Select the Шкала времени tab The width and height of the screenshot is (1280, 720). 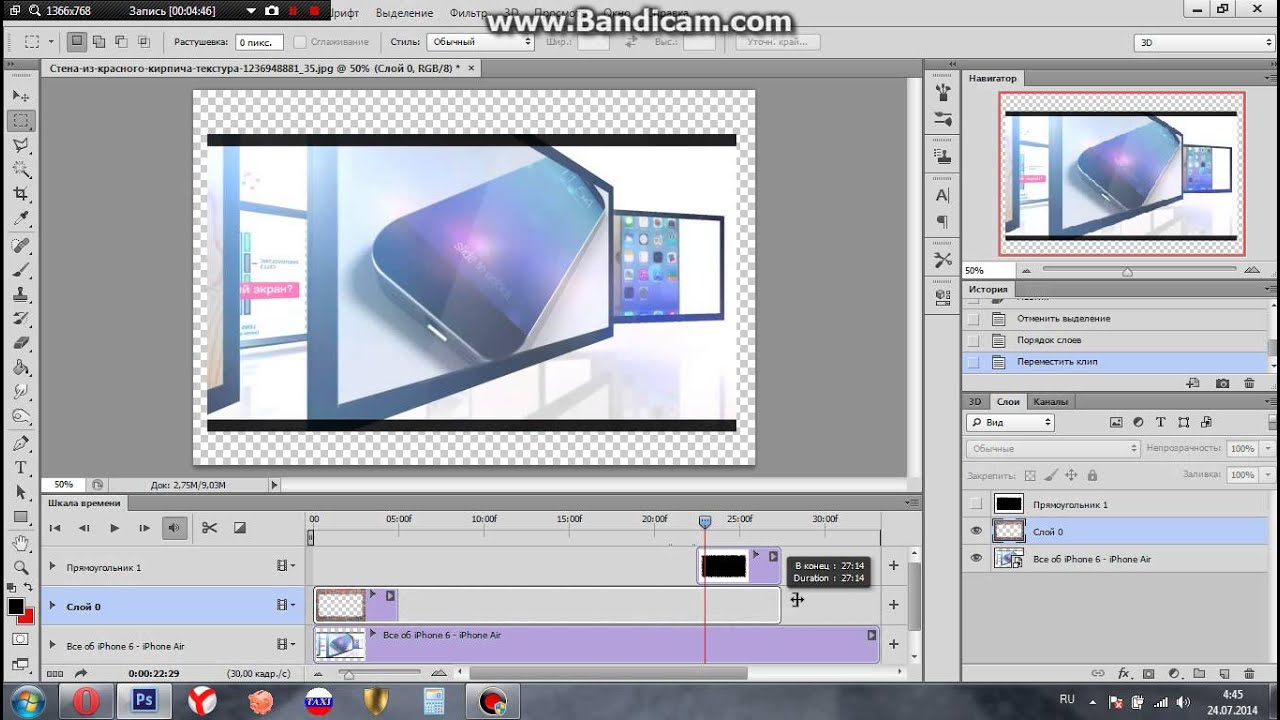[x=84, y=503]
